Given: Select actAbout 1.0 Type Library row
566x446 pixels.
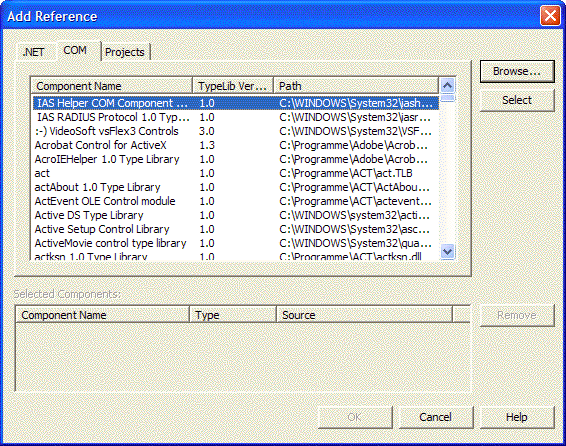Looking at the screenshot, I should (x=236, y=187).
